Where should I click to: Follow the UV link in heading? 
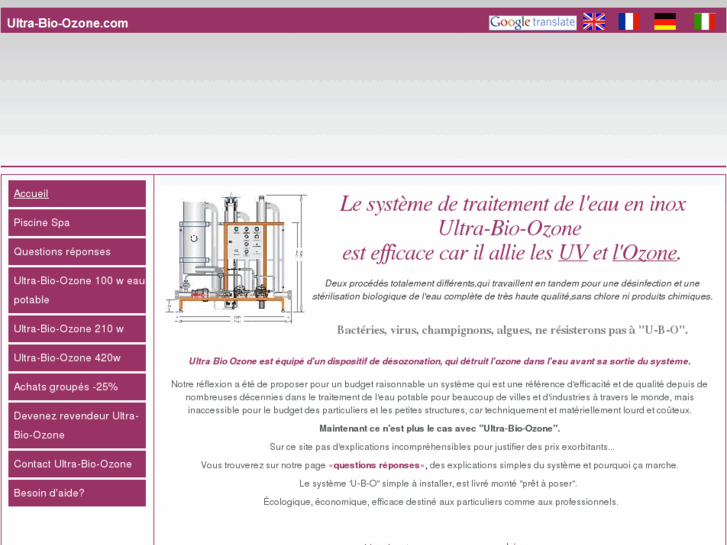pyautogui.click(x=573, y=253)
